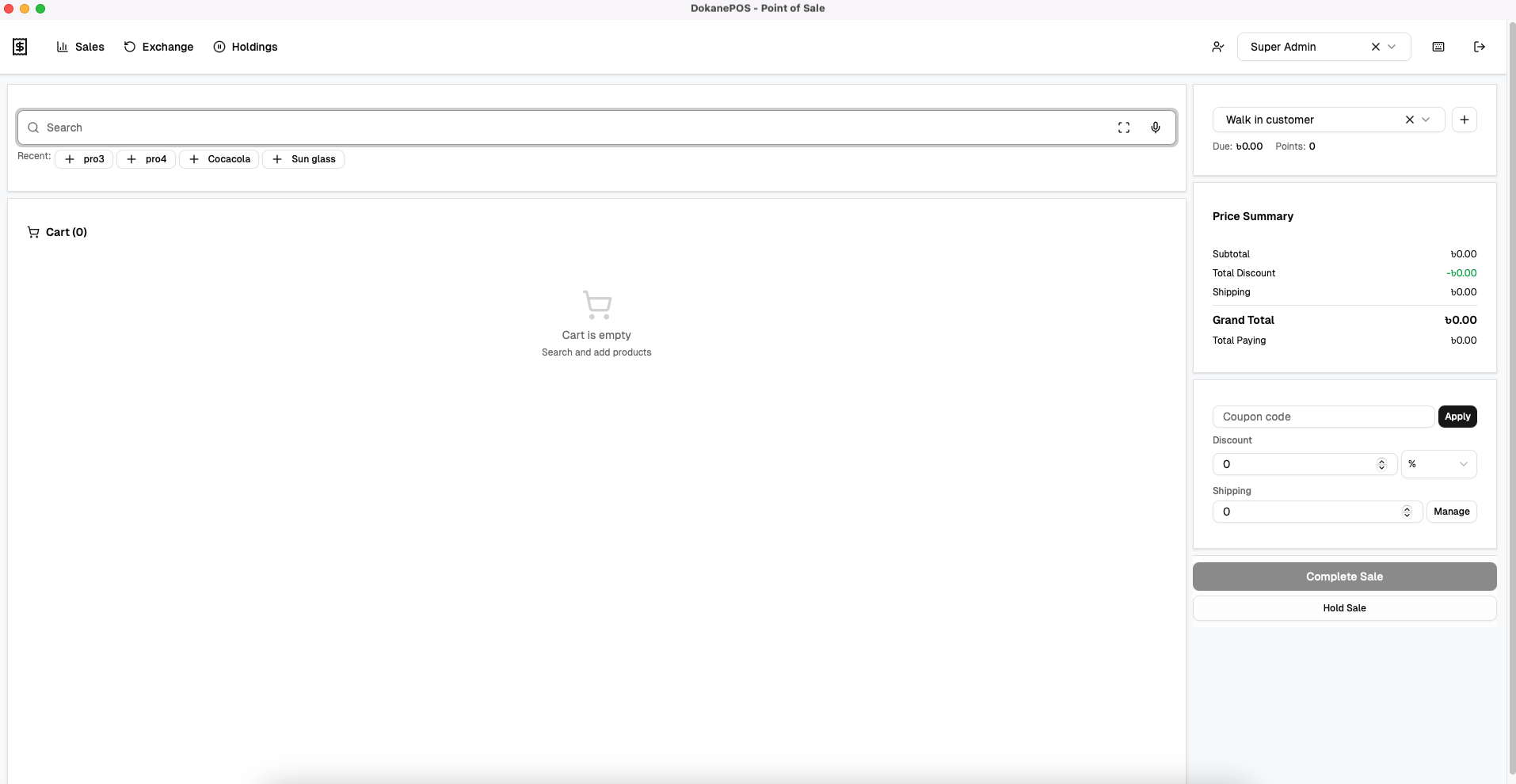Open the Walk in customer dropdown

tap(1427, 120)
